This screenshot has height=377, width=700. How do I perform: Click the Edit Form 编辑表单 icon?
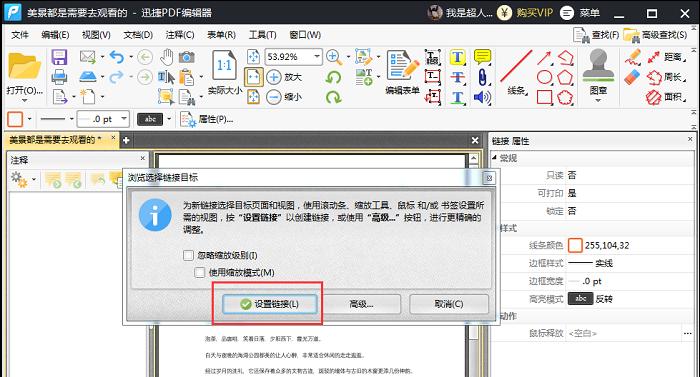coord(403,65)
